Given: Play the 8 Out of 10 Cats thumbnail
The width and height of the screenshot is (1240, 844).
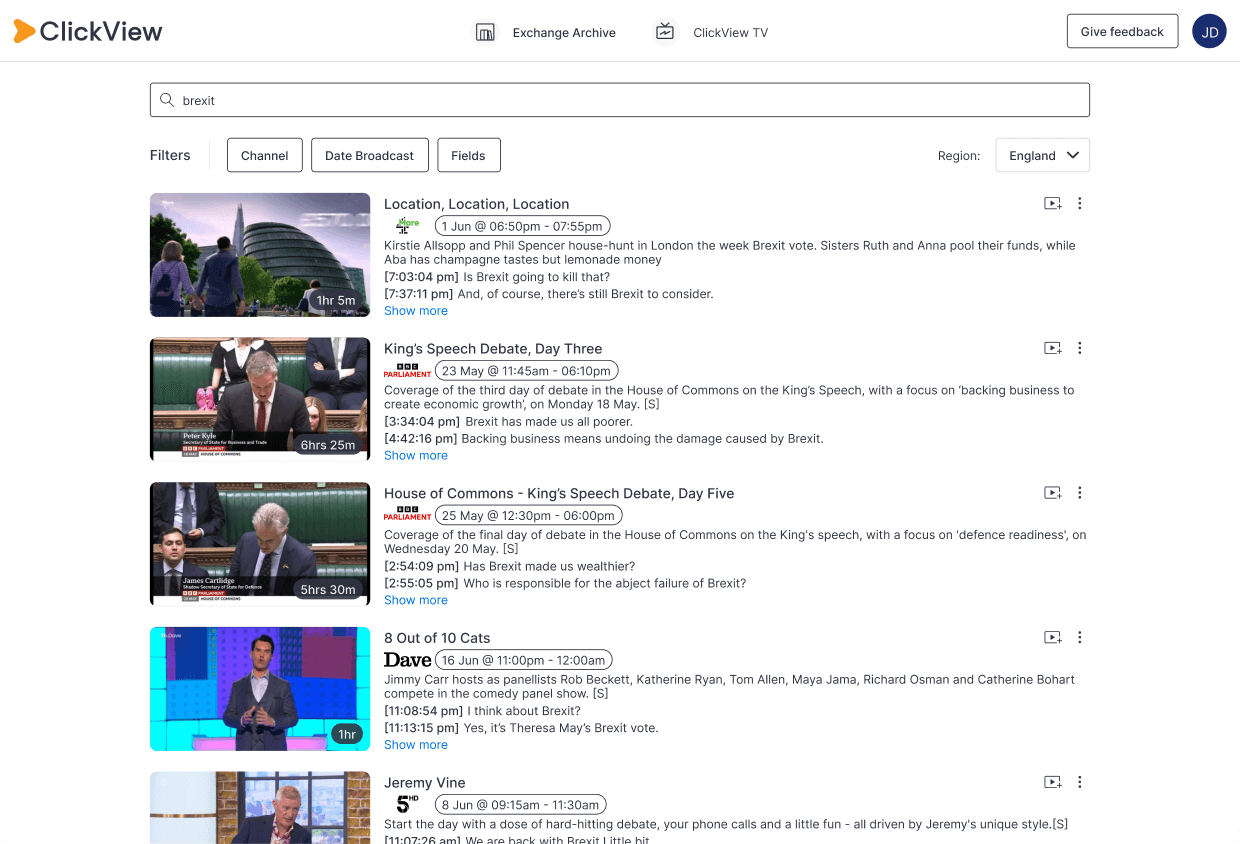Looking at the screenshot, I should pyautogui.click(x=260, y=689).
